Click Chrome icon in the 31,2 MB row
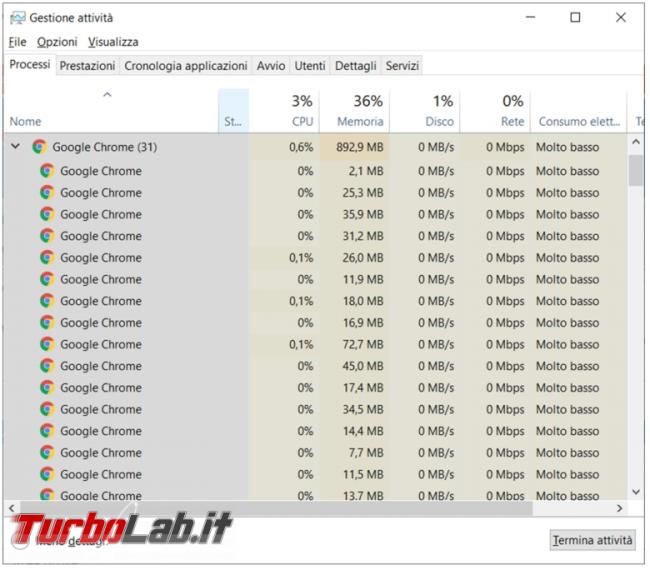The image size is (650, 570). (x=47, y=236)
